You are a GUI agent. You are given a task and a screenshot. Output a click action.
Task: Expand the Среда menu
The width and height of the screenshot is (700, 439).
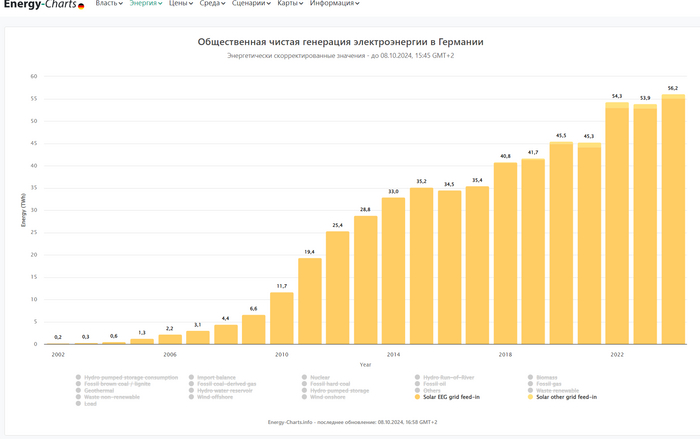(x=212, y=3)
